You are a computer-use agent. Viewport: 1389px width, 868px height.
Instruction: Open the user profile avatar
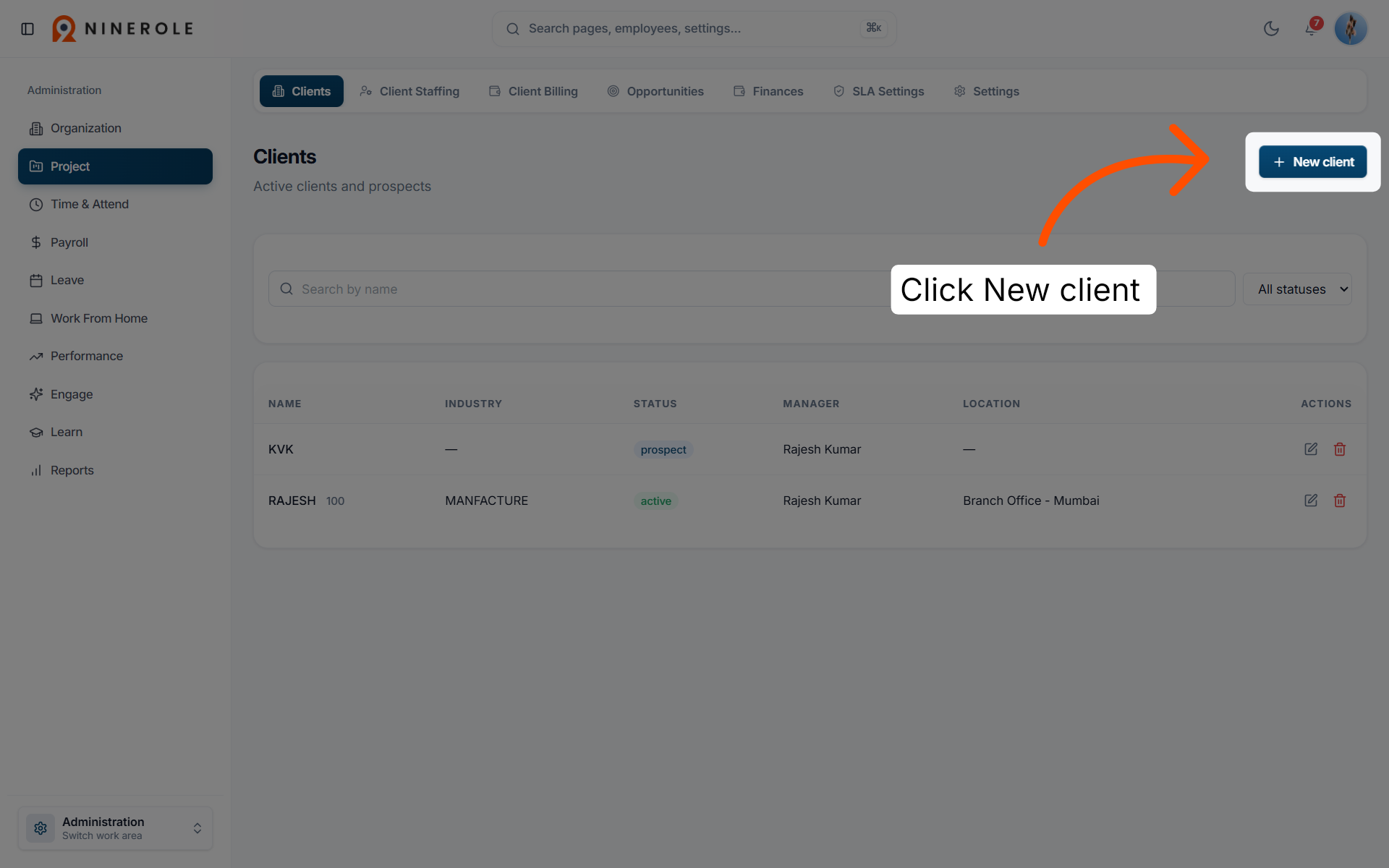coord(1350,29)
